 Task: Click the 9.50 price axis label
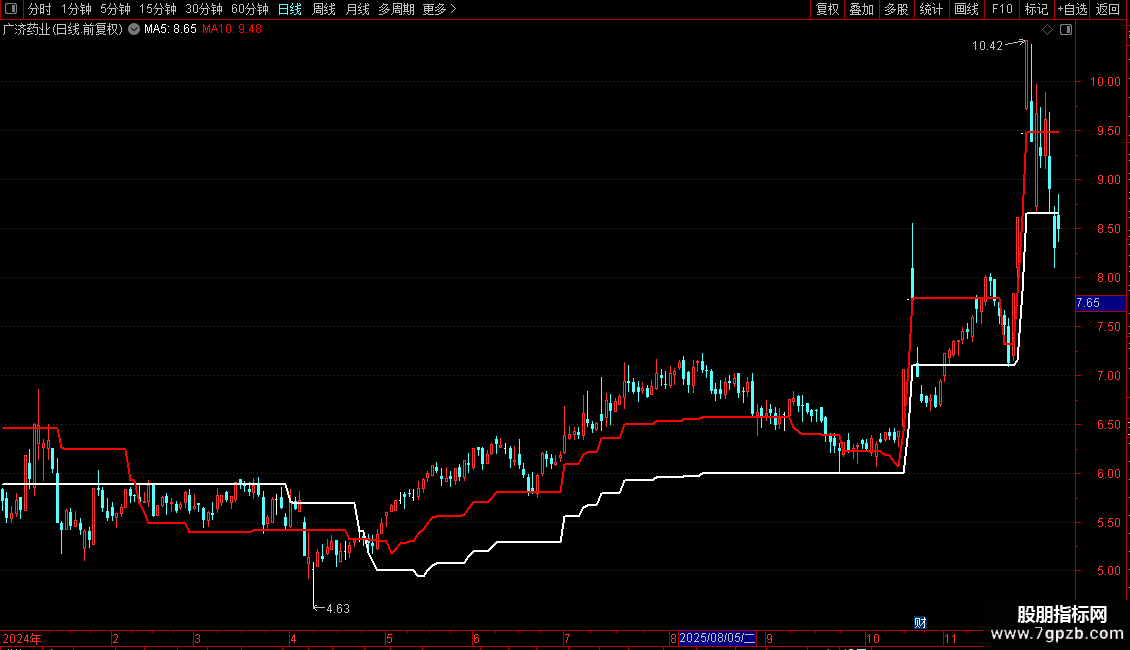[x=1108, y=131]
